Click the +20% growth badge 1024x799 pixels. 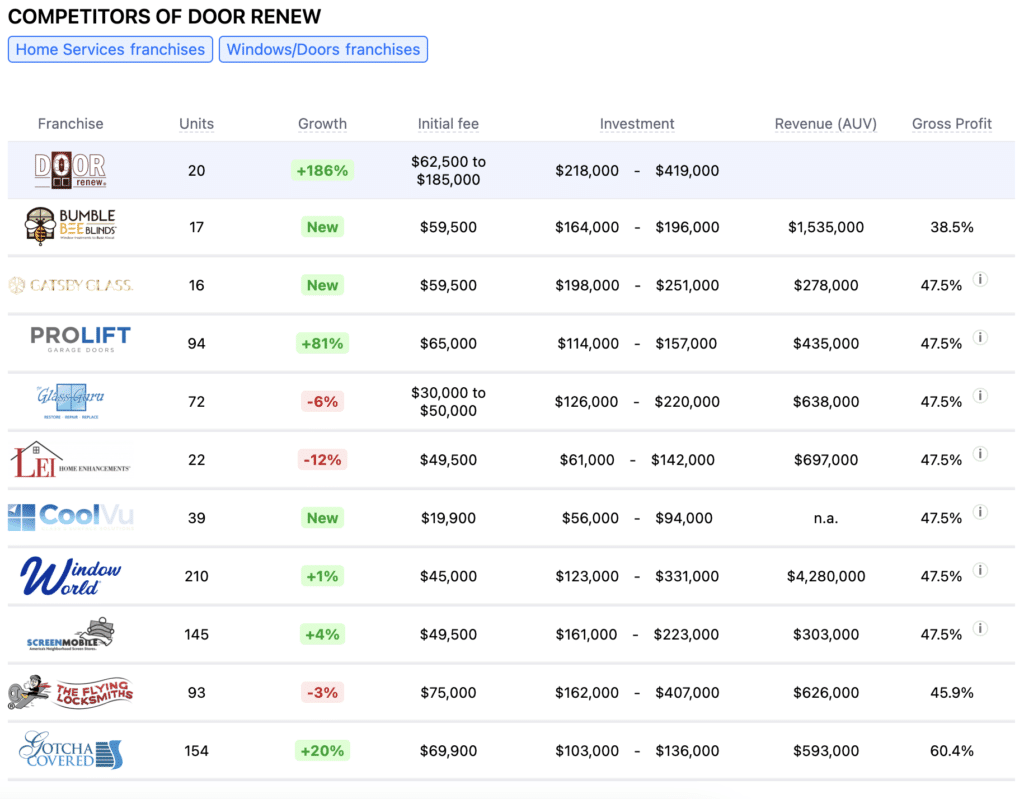click(x=323, y=750)
